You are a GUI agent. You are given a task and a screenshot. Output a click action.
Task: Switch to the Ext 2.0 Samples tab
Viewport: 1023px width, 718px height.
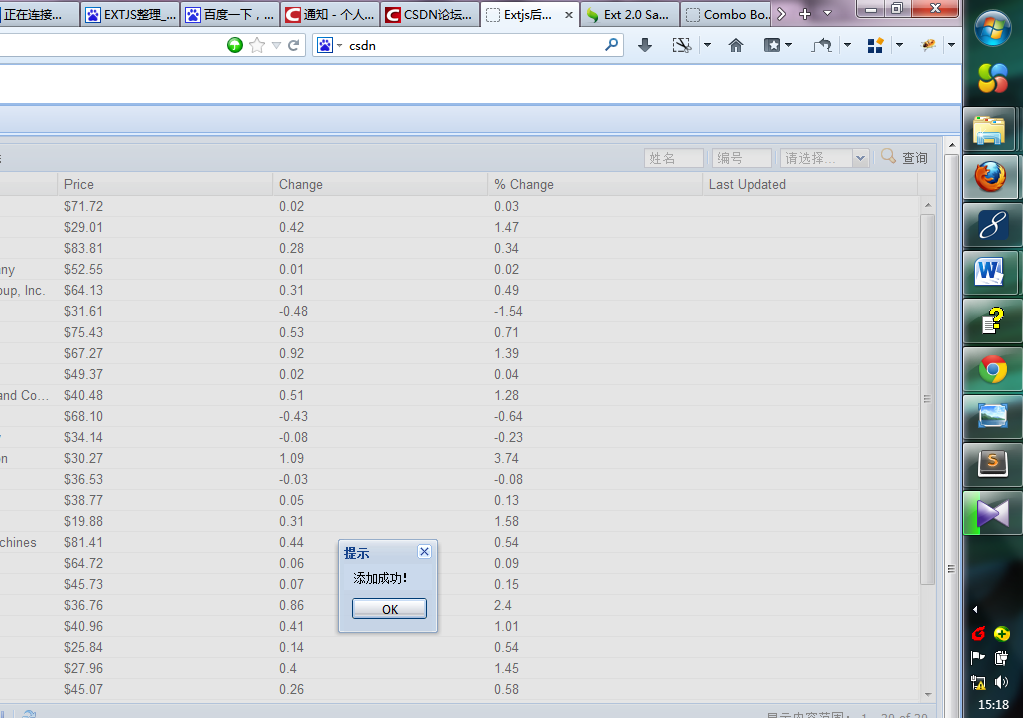tap(629, 14)
